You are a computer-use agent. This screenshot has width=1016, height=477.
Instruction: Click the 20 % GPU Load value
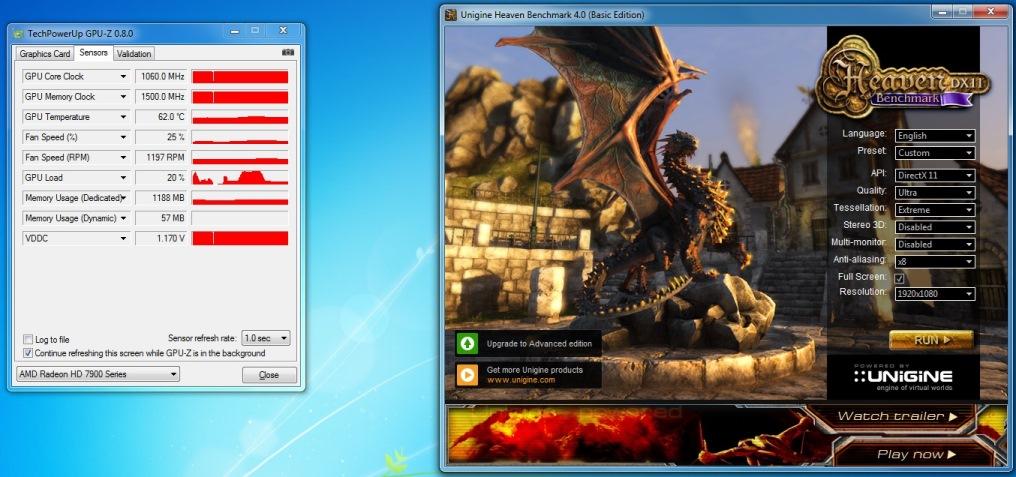(161, 178)
